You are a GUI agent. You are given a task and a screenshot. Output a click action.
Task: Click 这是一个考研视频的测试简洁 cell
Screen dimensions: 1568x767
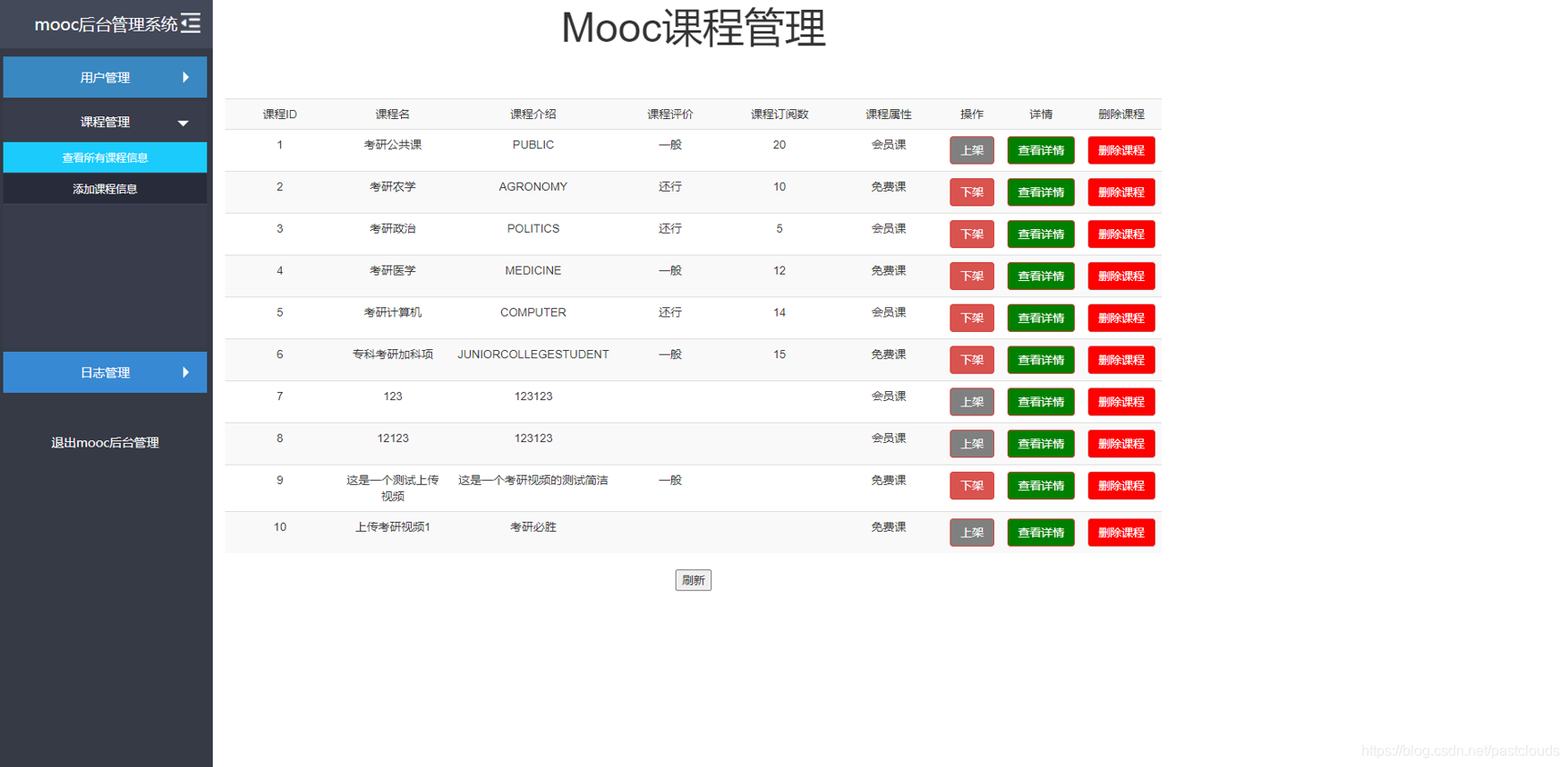tap(533, 481)
